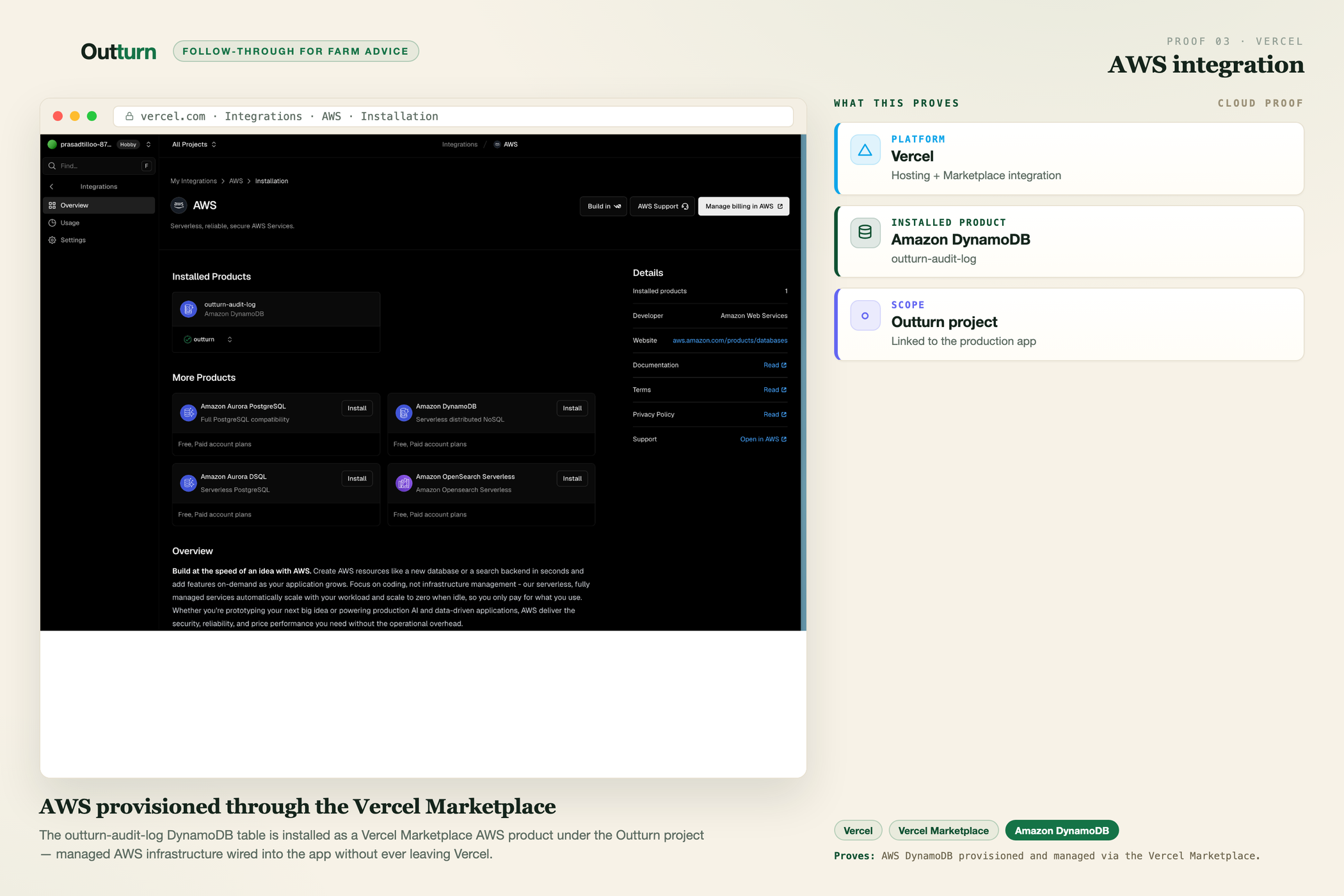This screenshot has height=896, width=1344.
Task: Click the More Products DynamoDB icon
Action: 404,413
